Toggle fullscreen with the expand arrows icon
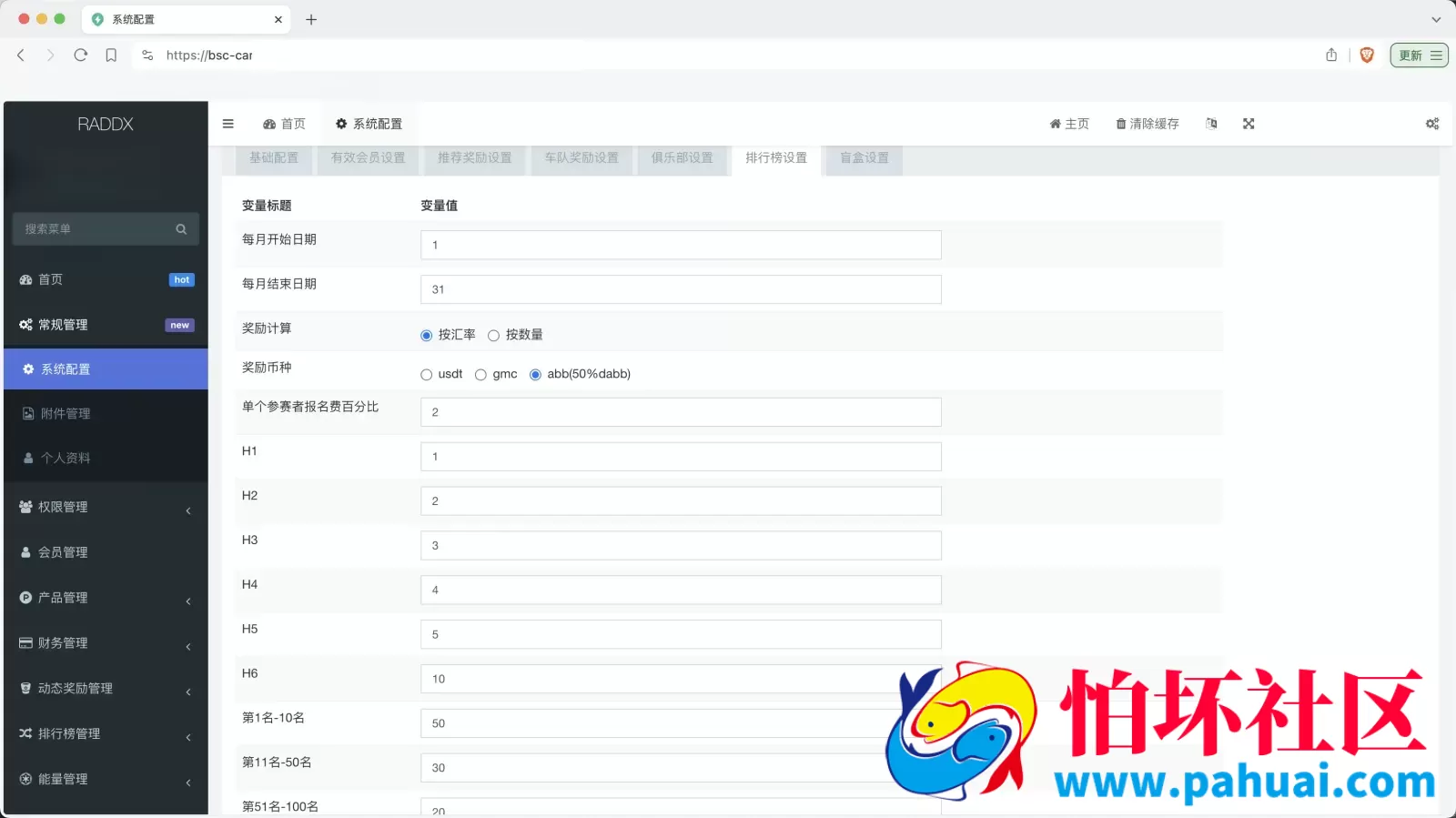1456x818 pixels. point(1249,124)
